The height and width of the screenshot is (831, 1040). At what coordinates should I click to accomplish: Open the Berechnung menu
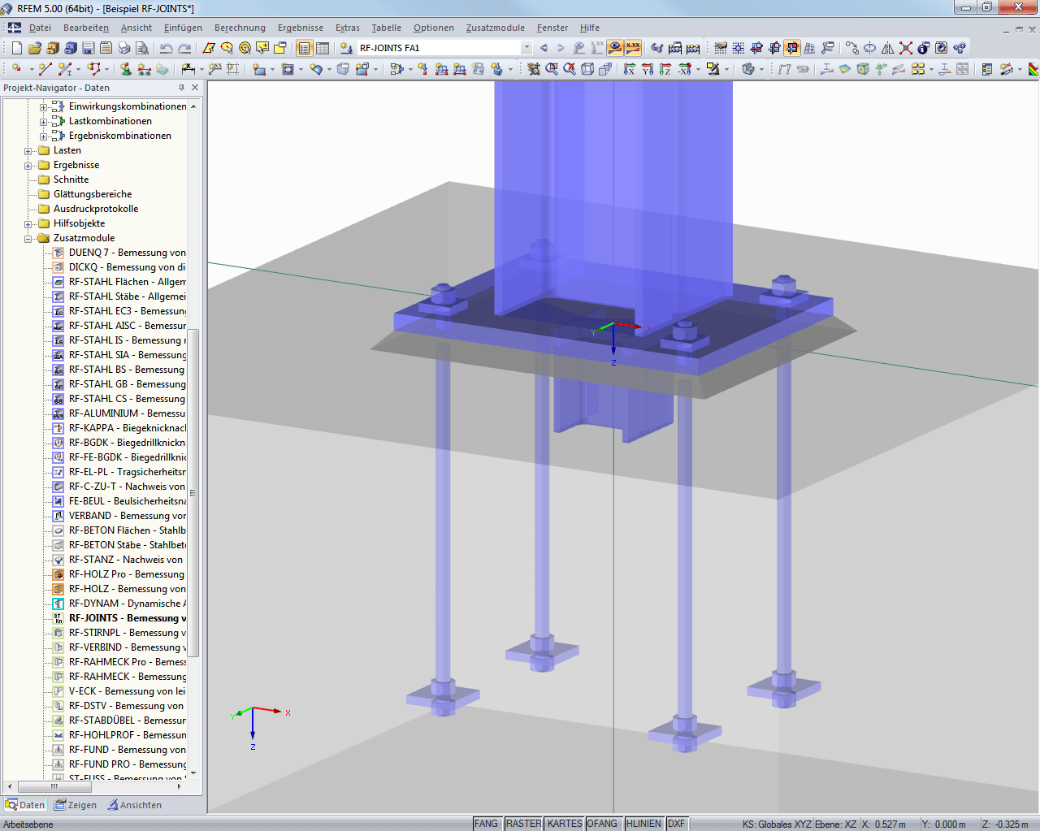point(239,28)
